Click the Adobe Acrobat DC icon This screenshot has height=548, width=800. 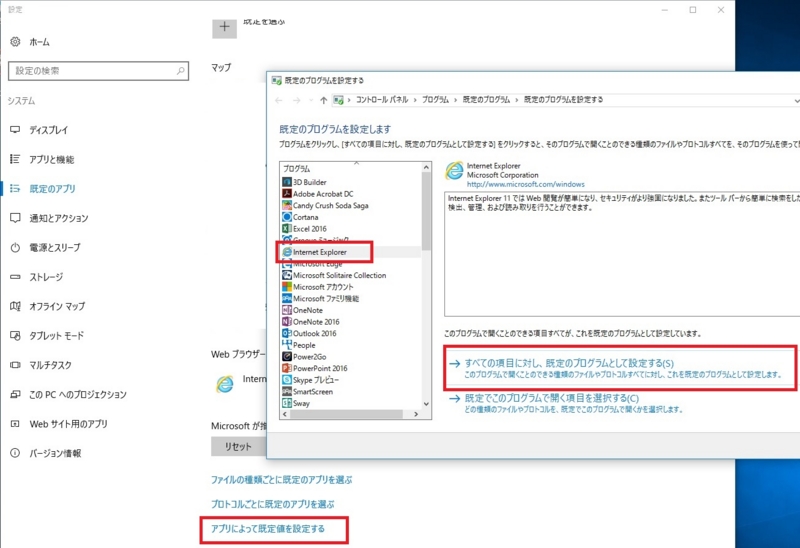tap(287, 193)
